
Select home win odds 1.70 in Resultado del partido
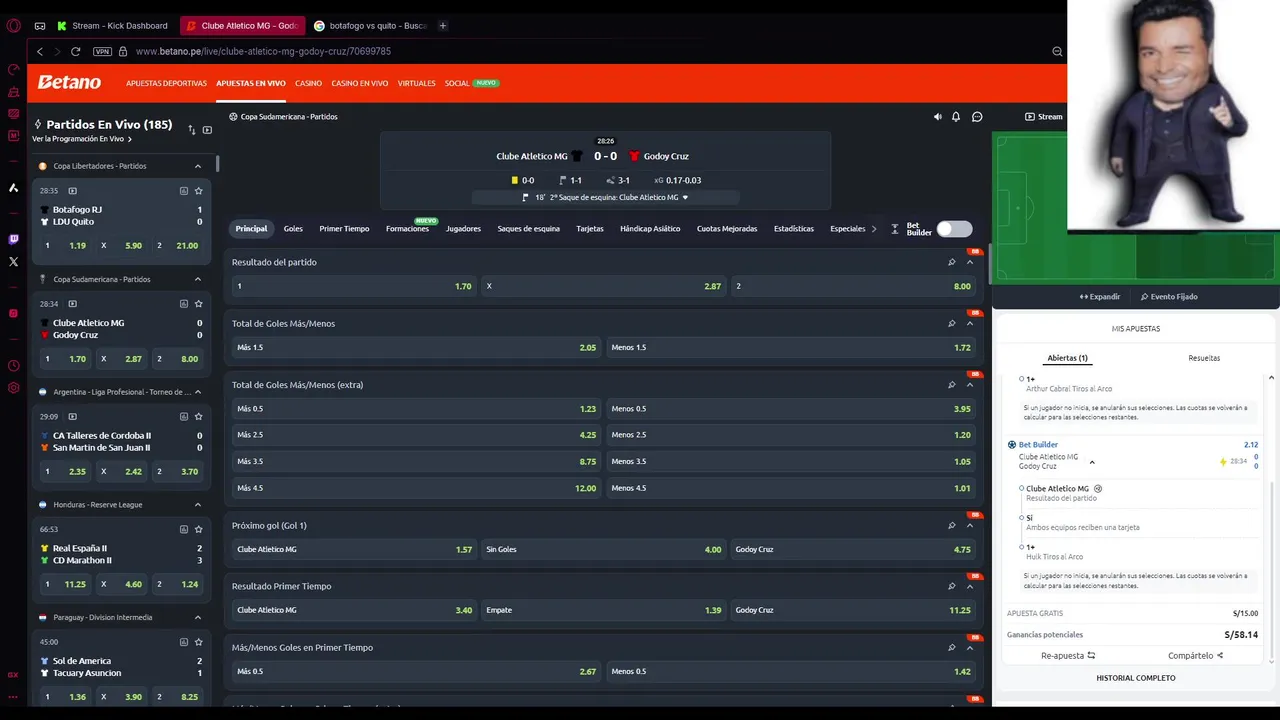pos(354,286)
